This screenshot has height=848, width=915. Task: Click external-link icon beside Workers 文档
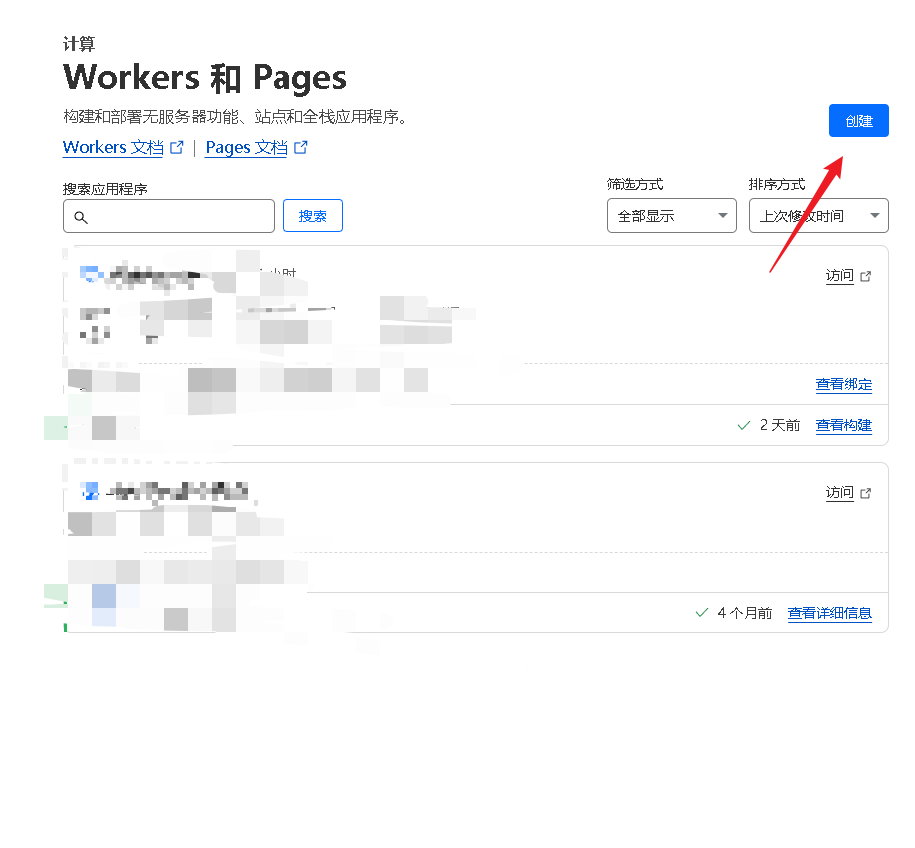(x=177, y=148)
